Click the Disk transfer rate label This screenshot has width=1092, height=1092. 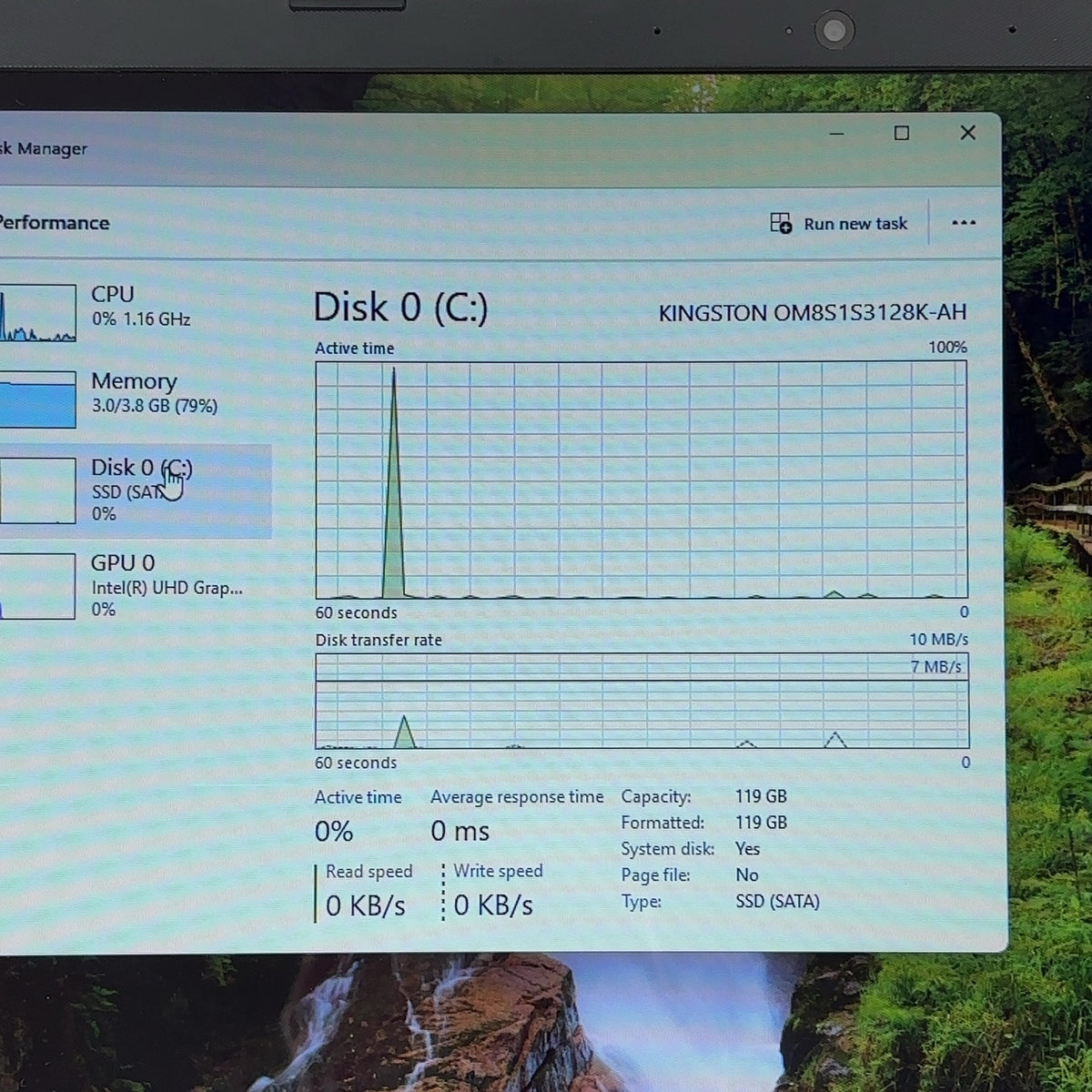click(x=379, y=641)
